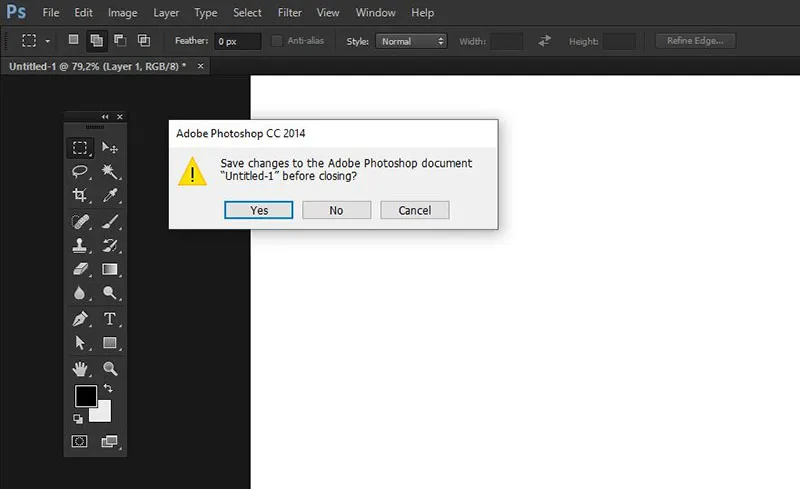
Task: Choose the Brush tool
Action: tap(110, 221)
